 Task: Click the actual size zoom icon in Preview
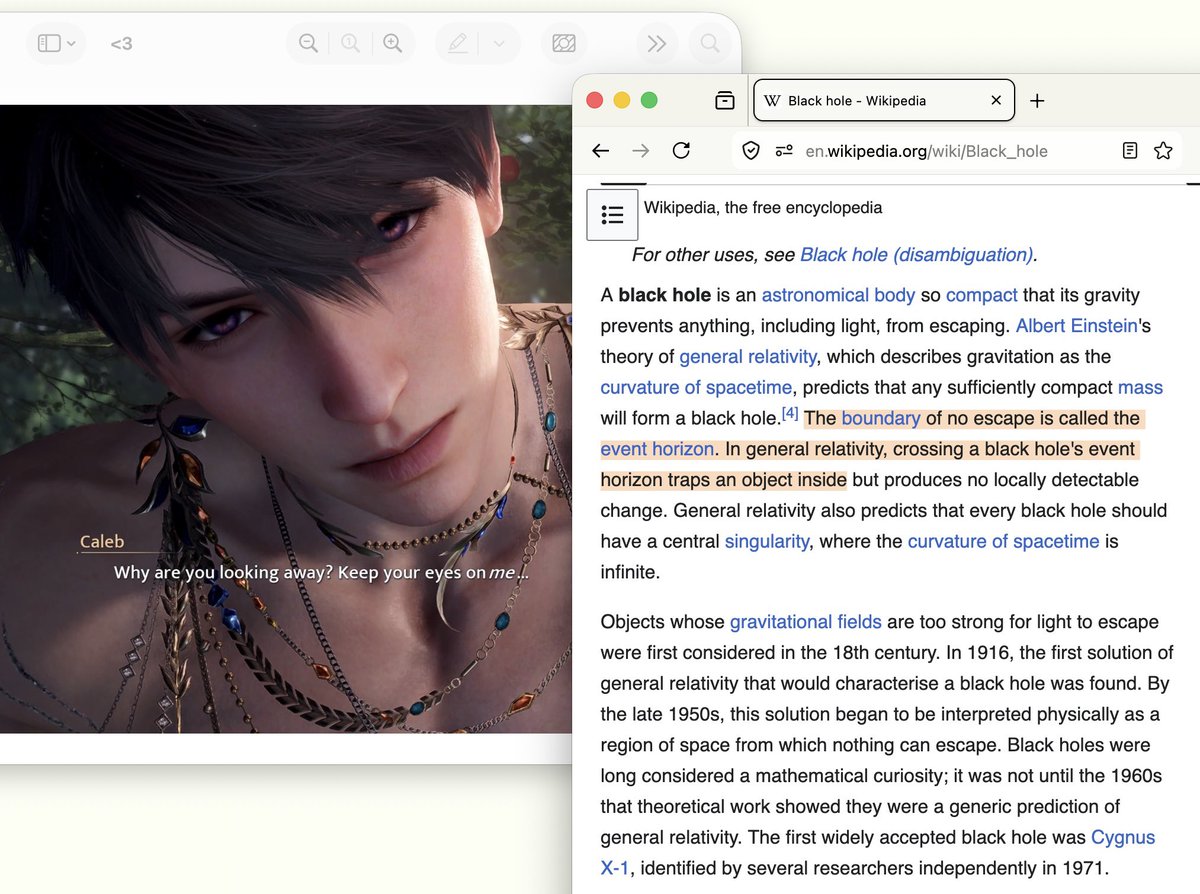[x=350, y=43]
